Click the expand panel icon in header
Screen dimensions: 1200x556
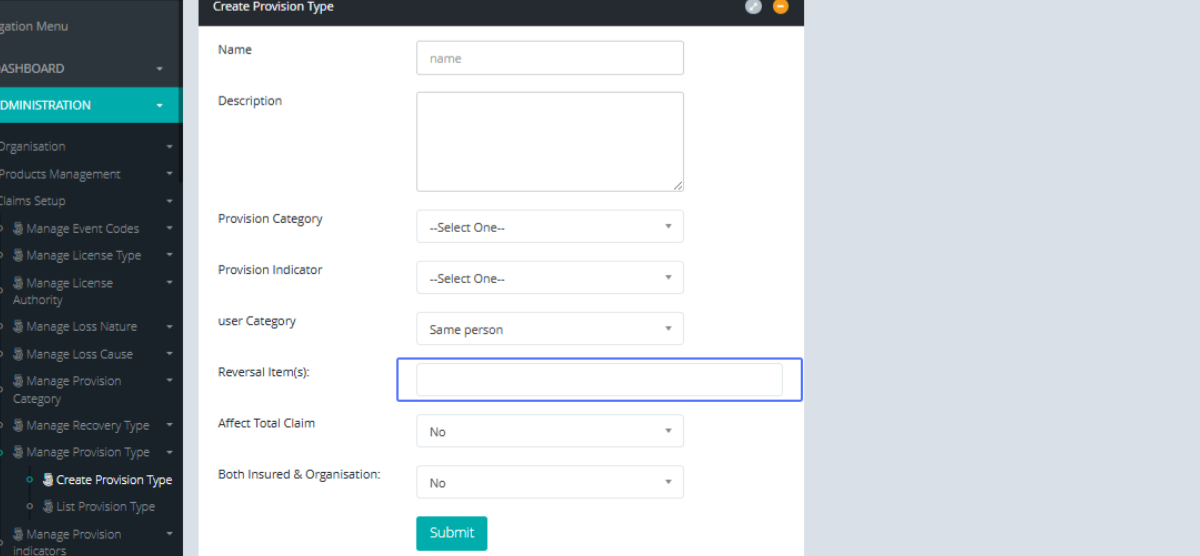pos(753,6)
